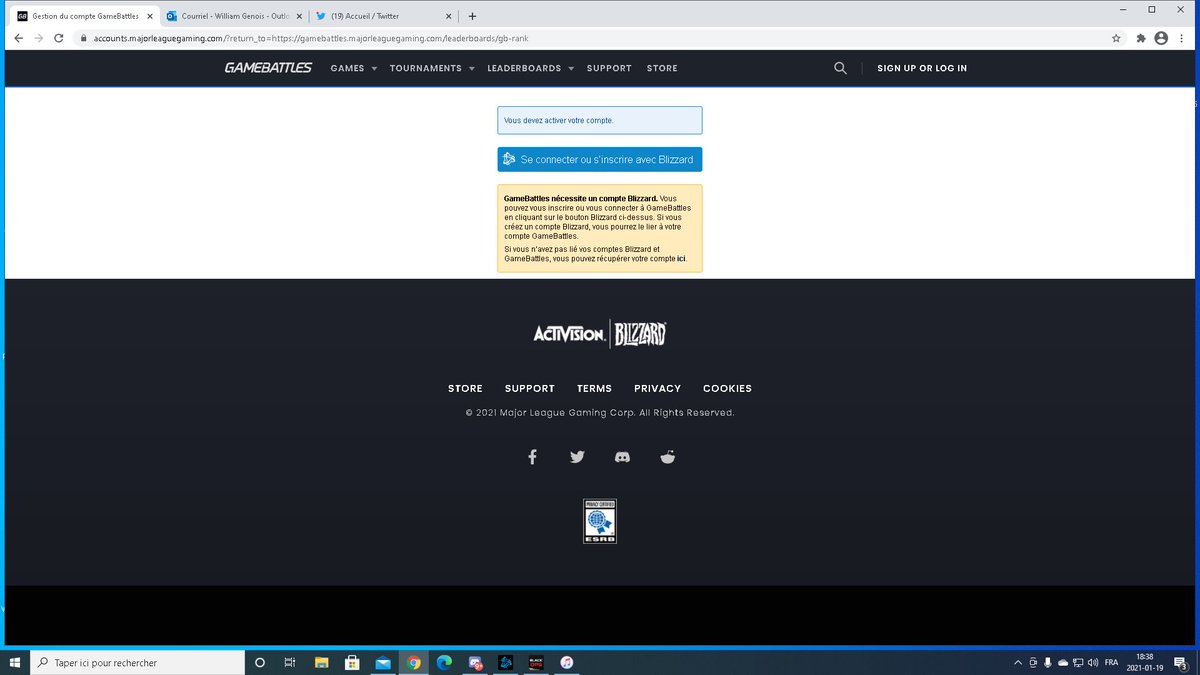Click the ESRB privacy certified badge
The image size is (1200, 675).
[600, 521]
